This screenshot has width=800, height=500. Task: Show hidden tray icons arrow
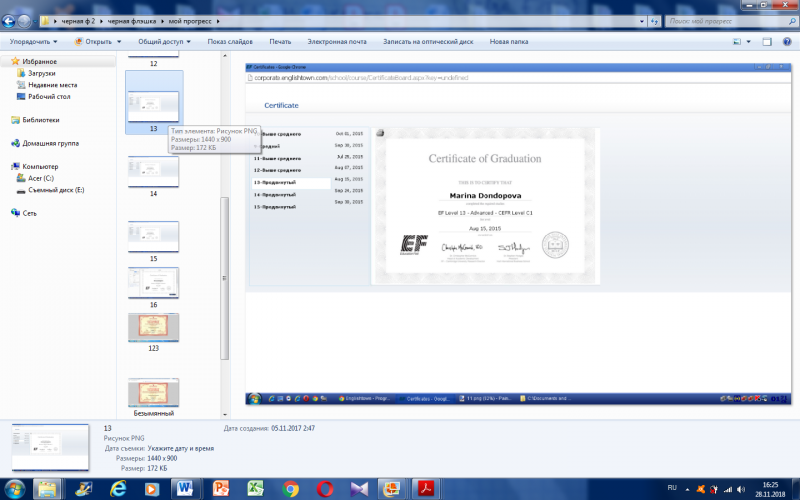click(x=687, y=489)
